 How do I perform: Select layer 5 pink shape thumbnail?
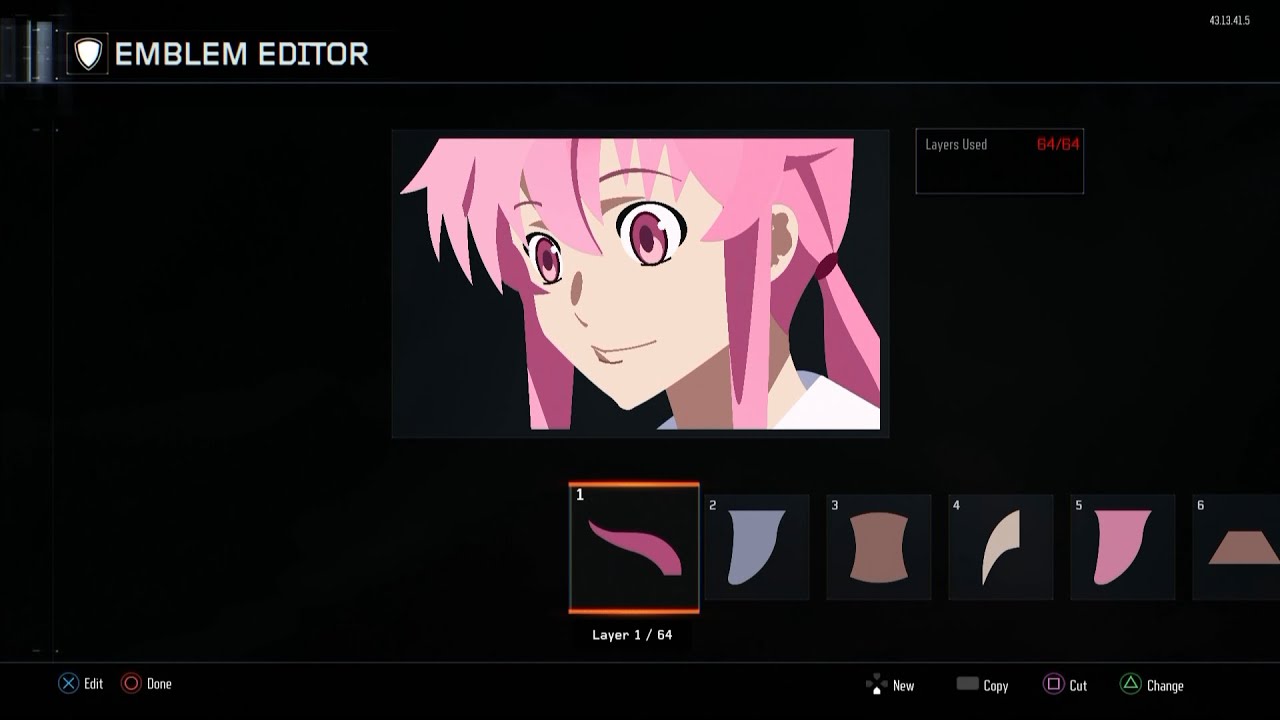click(1122, 547)
